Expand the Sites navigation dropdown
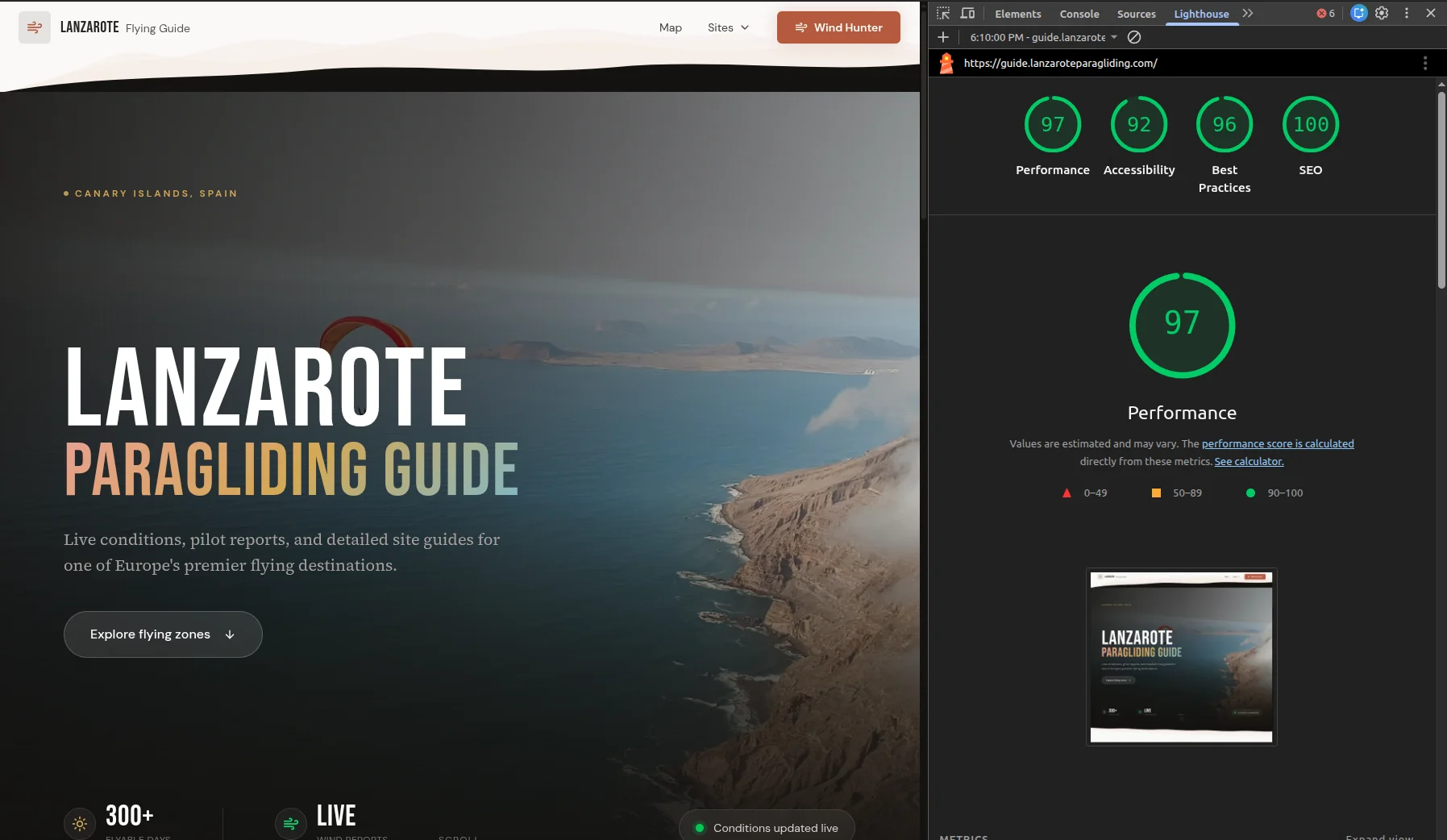 coord(728,27)
